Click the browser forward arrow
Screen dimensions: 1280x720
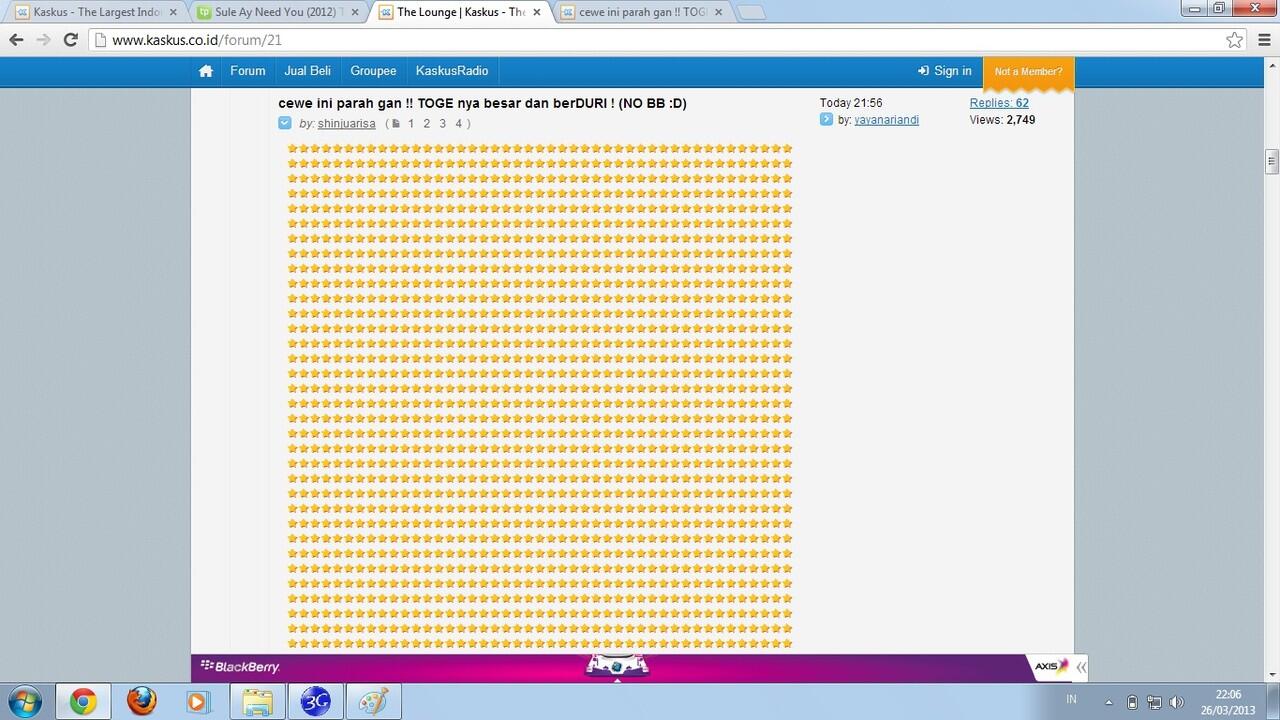[43, 40]
